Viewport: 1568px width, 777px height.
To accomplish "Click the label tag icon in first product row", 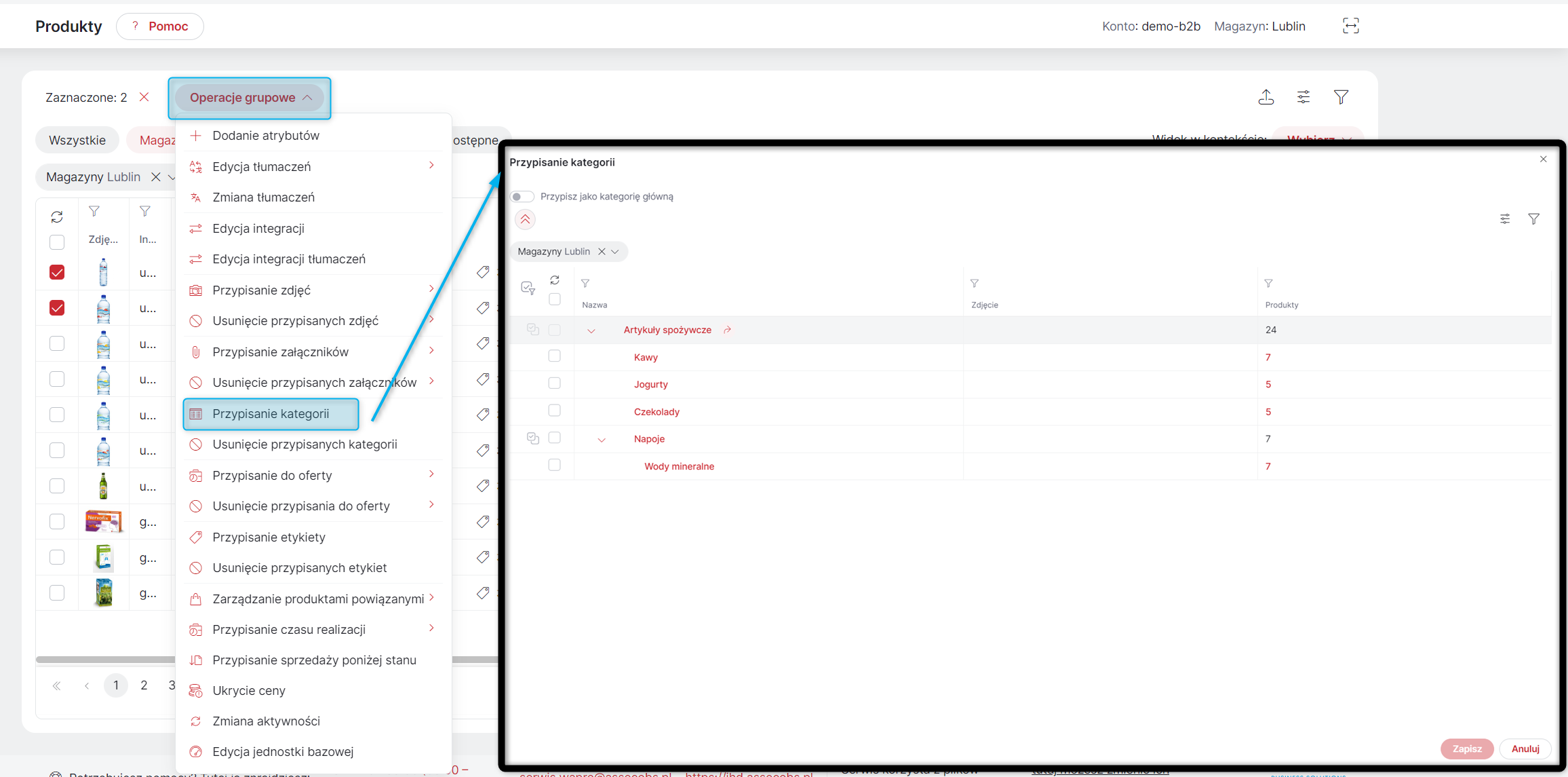I will pyautogui.click(x=483, y=272).
